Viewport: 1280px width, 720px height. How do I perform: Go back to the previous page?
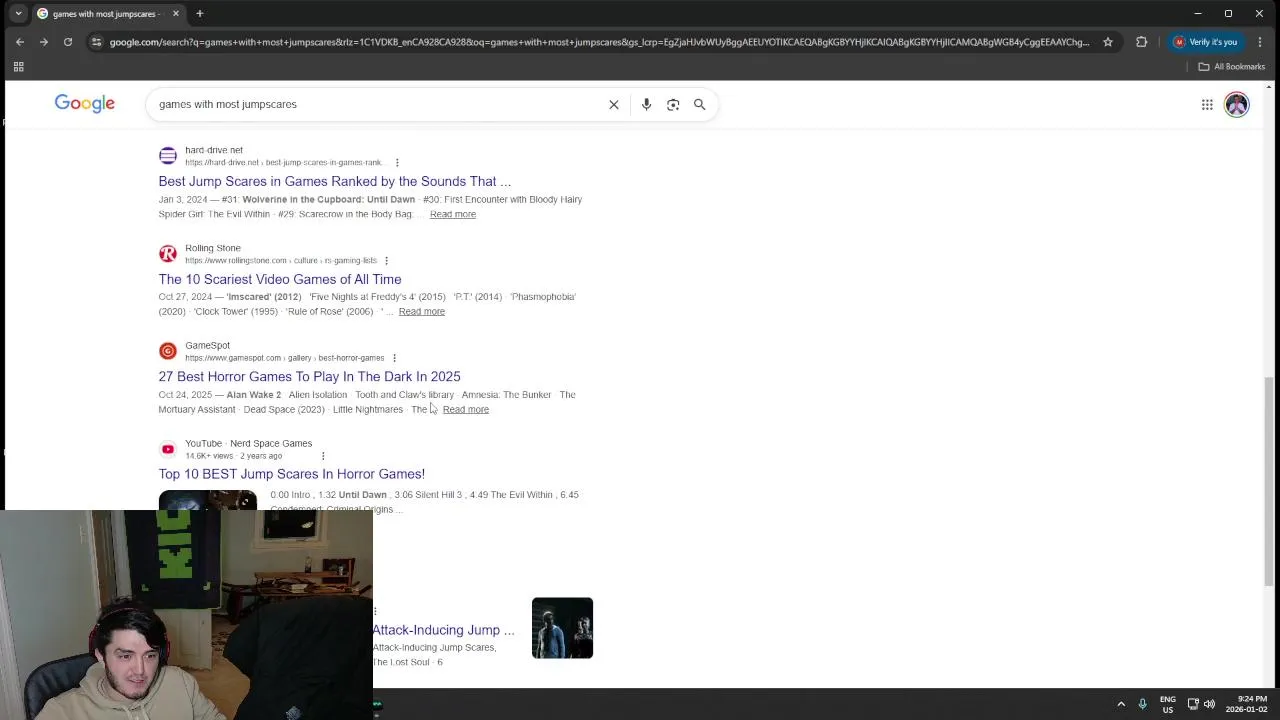[20, 42]
